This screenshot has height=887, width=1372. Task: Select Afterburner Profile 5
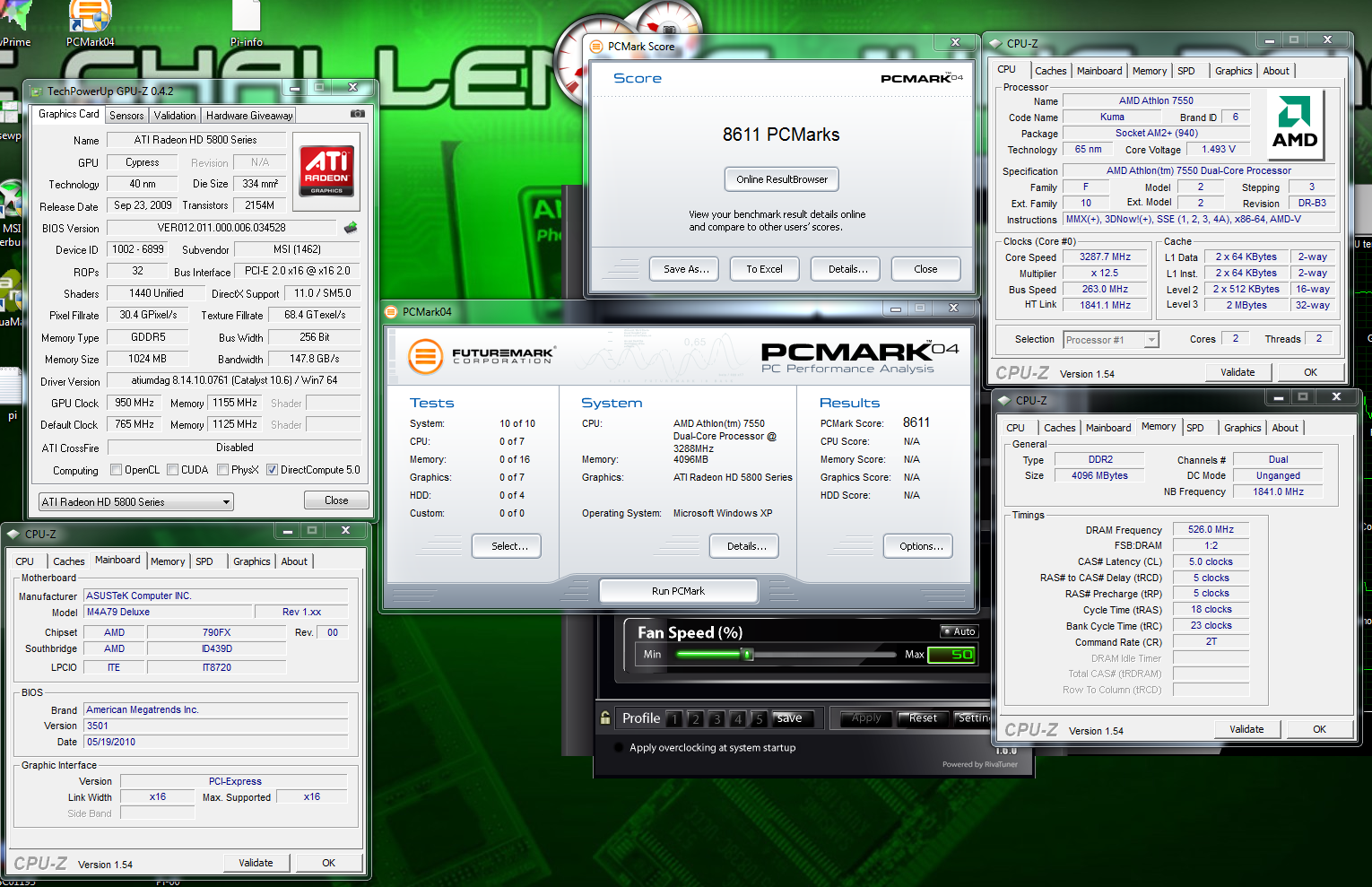coord(758,718)
